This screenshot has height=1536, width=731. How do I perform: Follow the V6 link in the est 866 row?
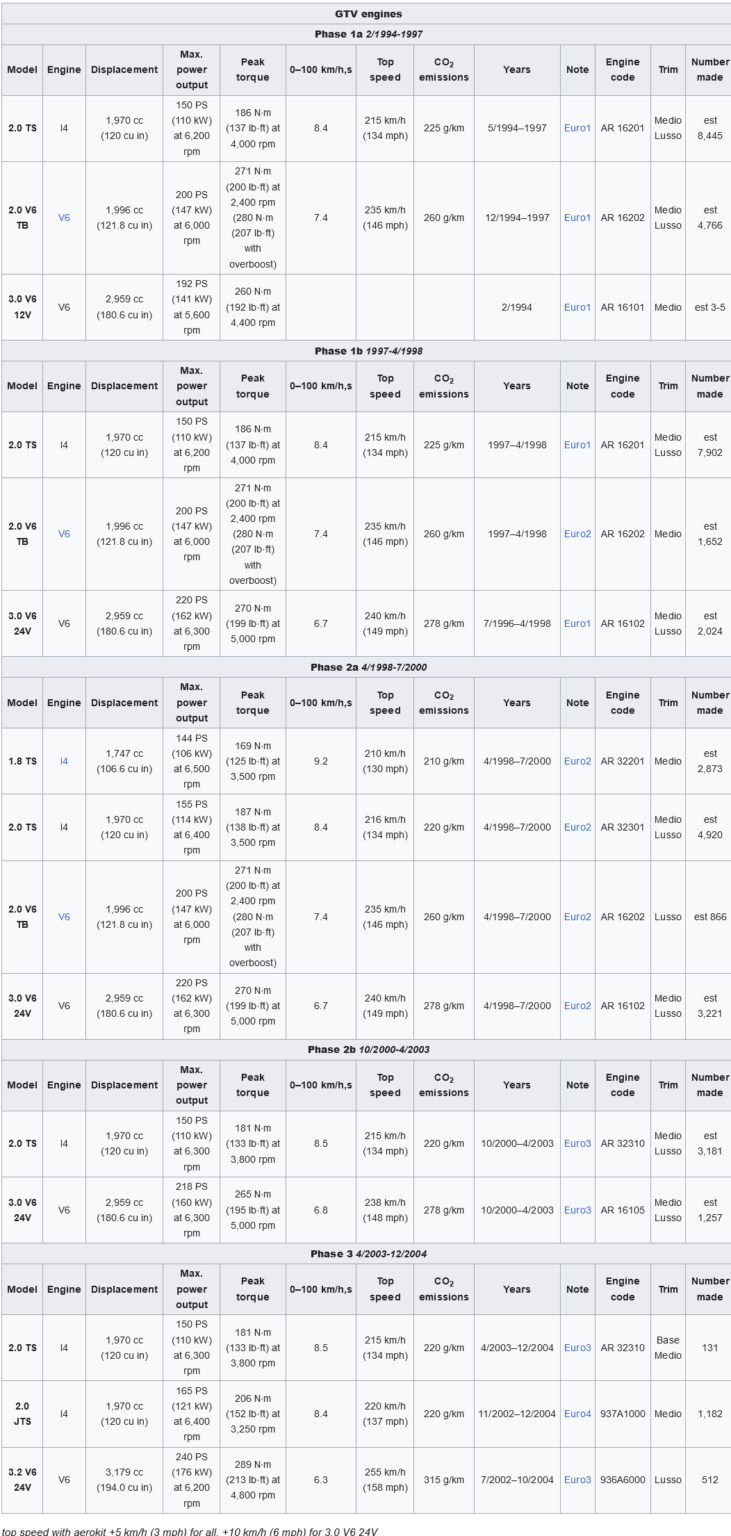coord(64,917)
